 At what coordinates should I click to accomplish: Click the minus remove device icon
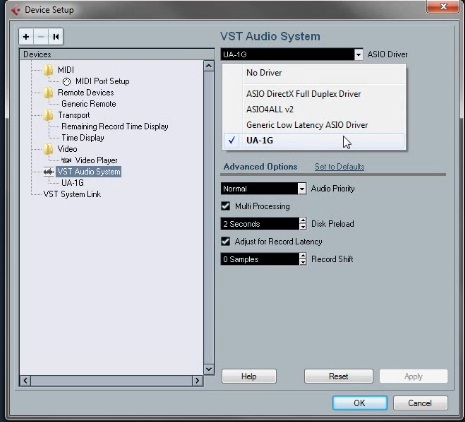(41, 36)
